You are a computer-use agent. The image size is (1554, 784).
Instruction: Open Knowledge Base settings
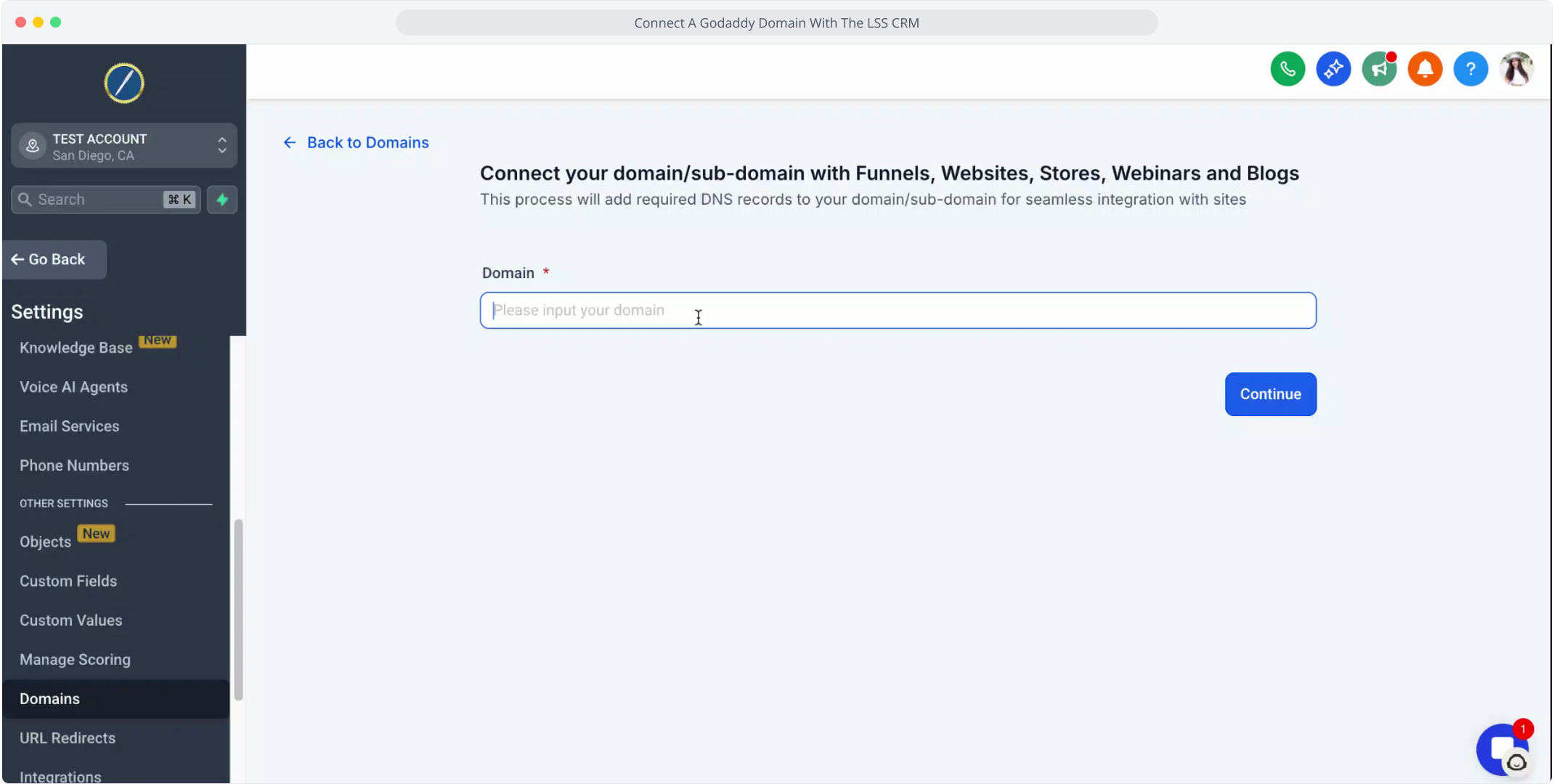click(76, 348)
